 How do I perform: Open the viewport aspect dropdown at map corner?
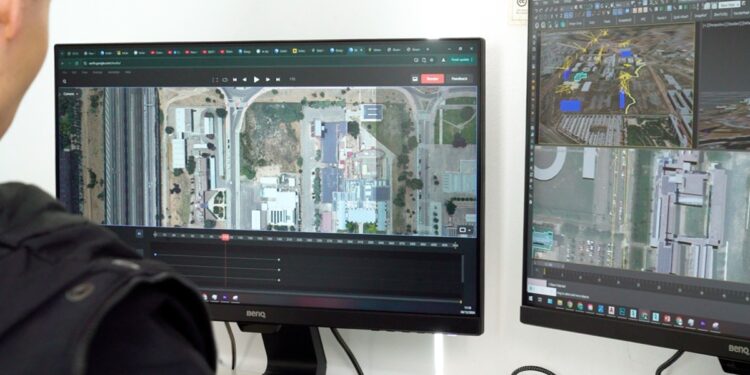[465, 231]
